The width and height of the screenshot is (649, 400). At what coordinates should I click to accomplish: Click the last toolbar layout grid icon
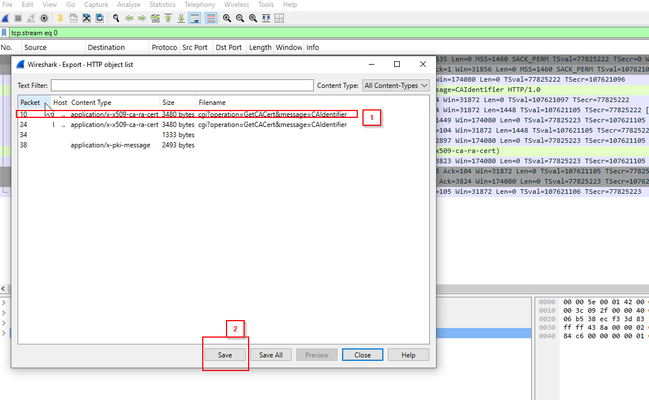click(x=279, y=18)
